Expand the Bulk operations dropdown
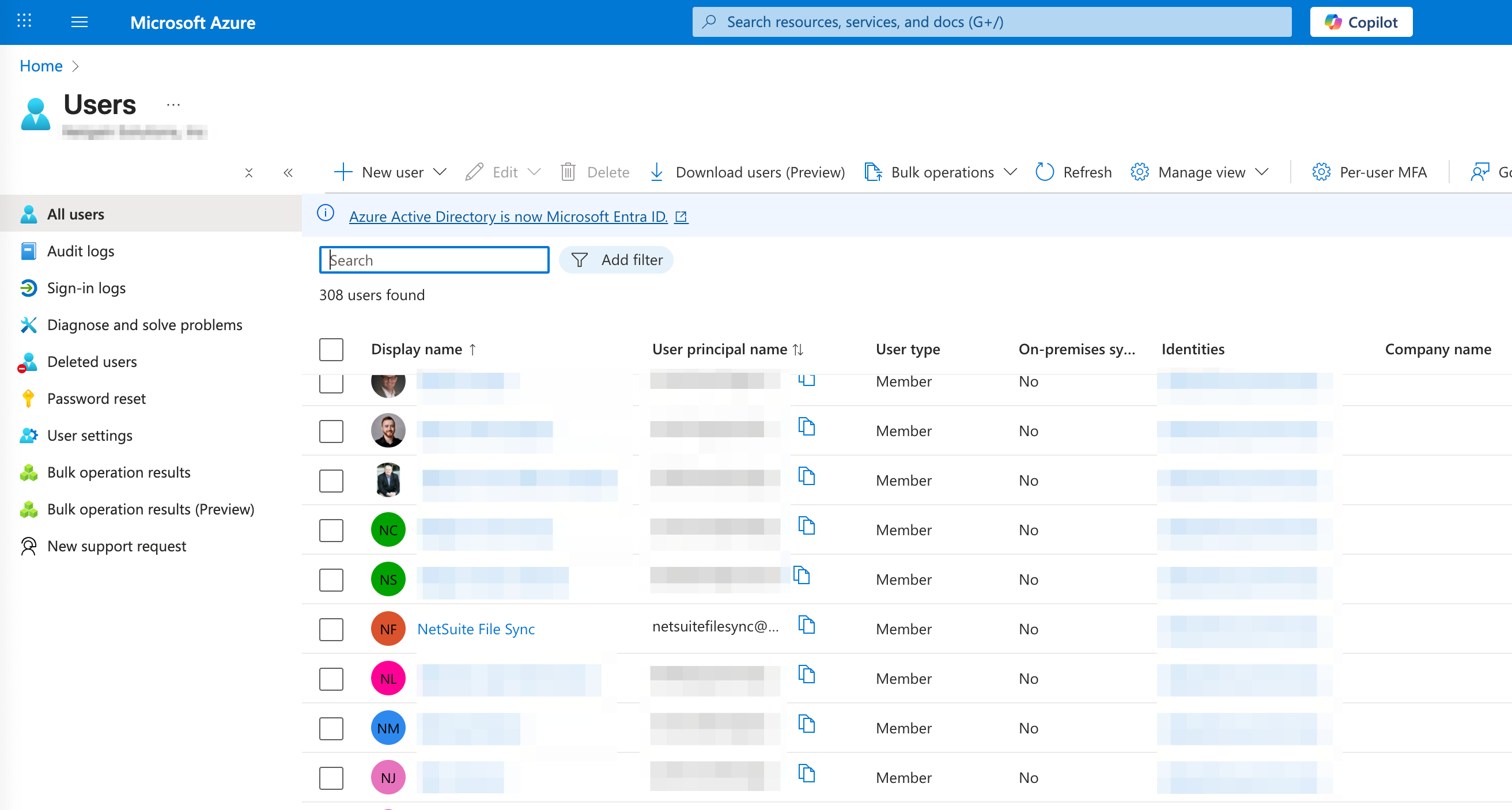1512x810 pixels. 1010,172
